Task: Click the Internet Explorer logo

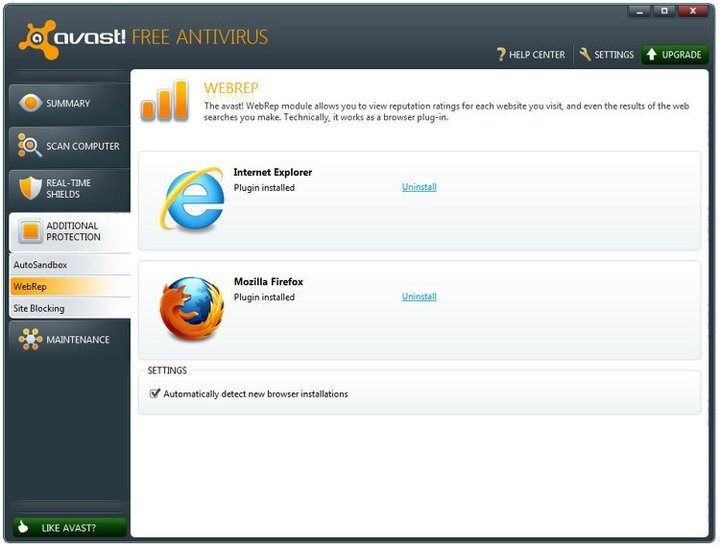Action: coord(192,199)
